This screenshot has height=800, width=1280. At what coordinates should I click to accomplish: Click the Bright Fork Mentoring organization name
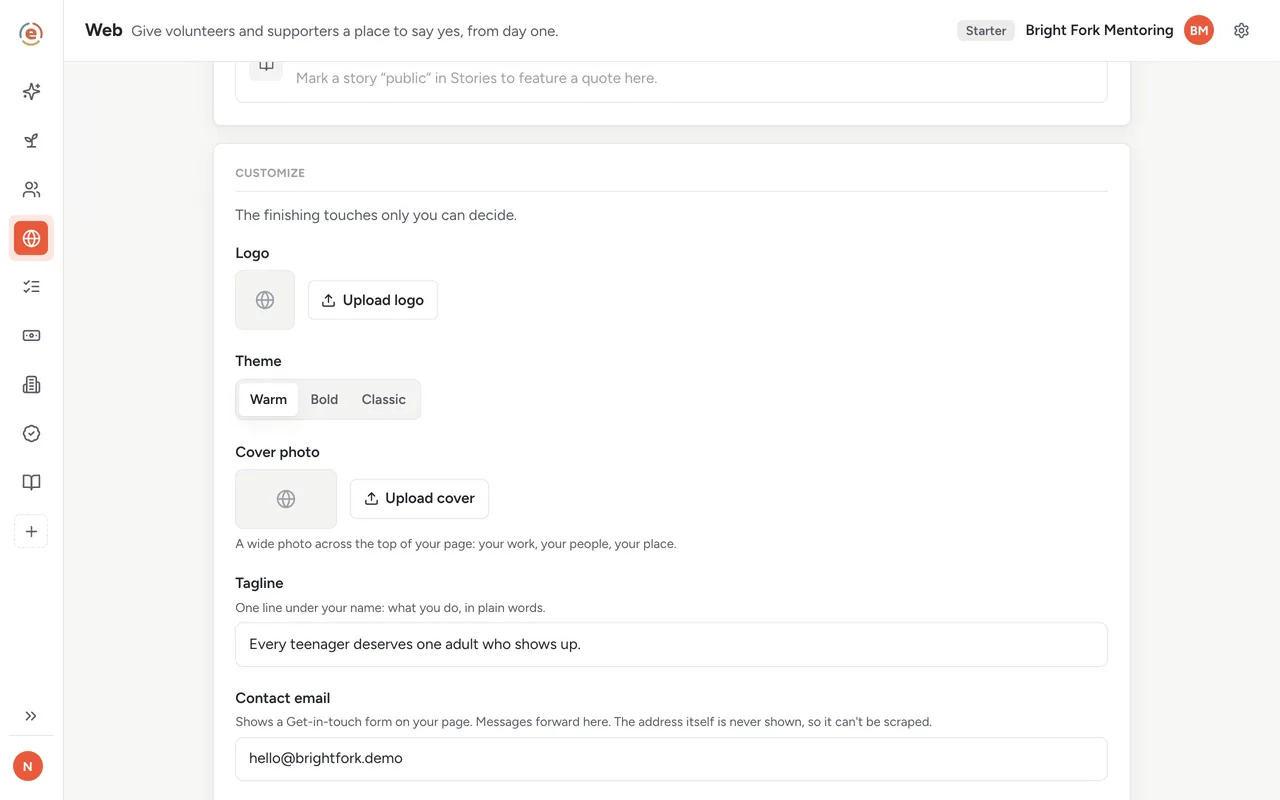(1099, 31)
